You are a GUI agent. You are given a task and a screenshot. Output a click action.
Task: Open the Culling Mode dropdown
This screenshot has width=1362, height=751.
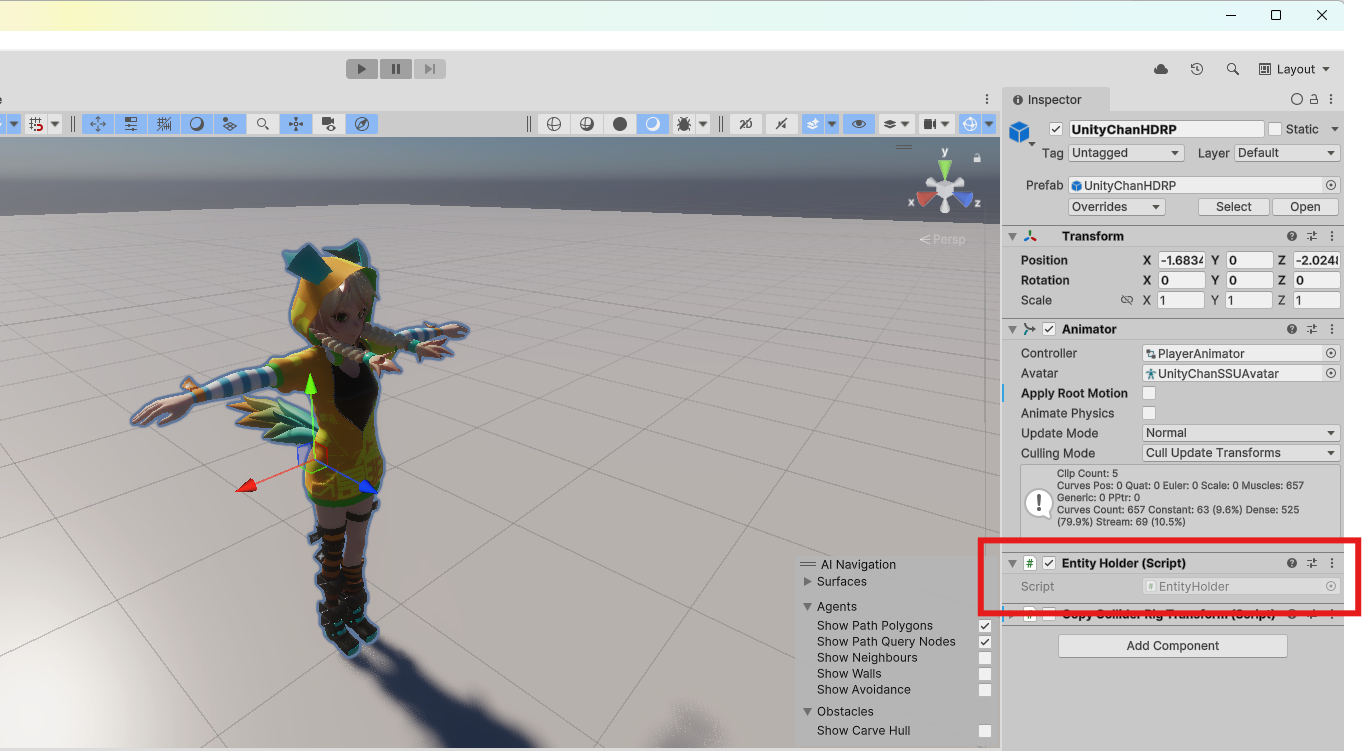pos(1241,453)
